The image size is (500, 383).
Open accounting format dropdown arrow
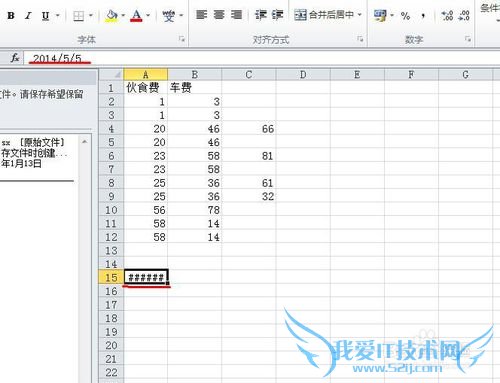click(x=392, y=15)
